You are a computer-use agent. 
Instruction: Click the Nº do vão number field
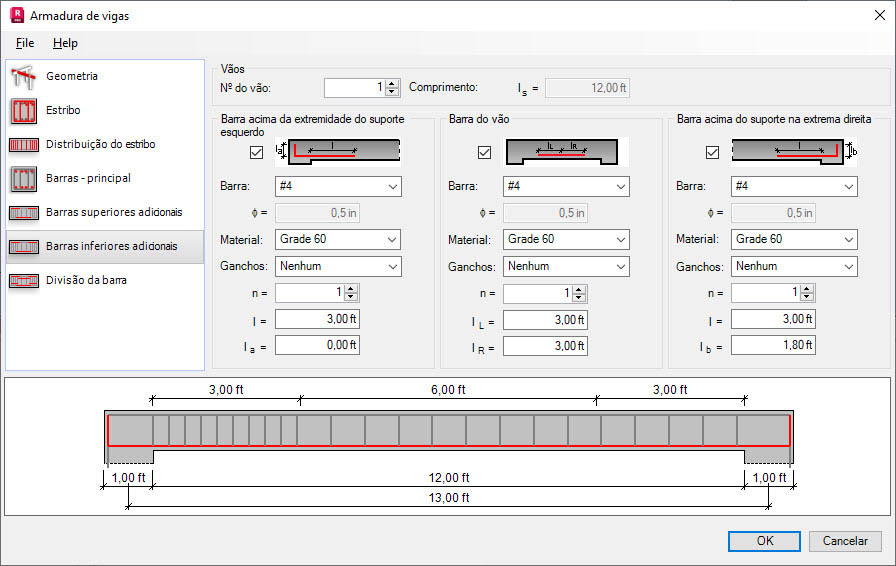pyautogui.click(x=355, y=87)
